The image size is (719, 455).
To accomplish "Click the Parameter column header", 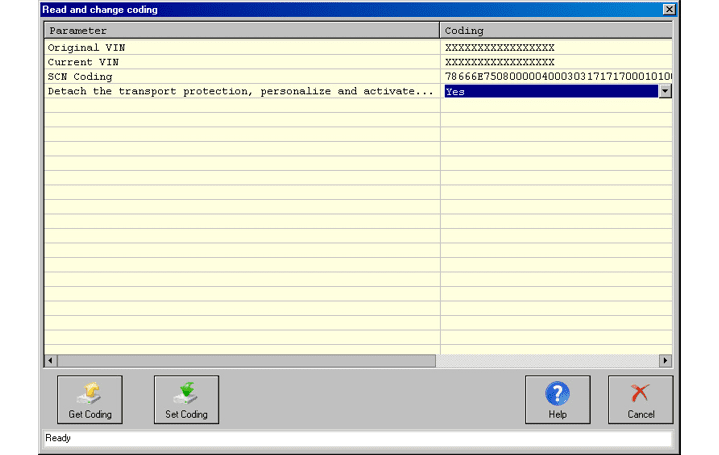I will [x=241, y=31].
